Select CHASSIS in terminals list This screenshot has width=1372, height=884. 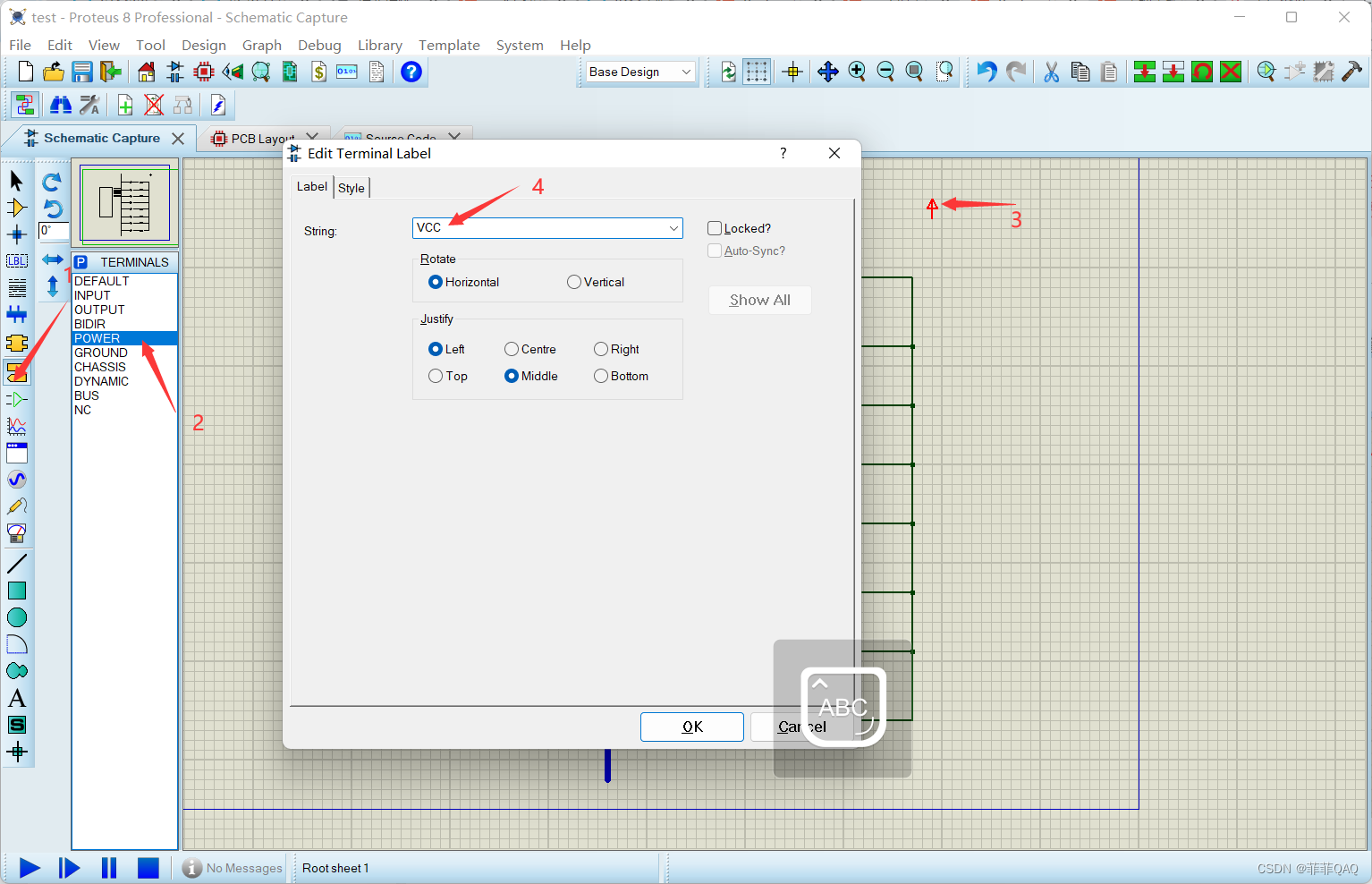tap(124, 367)
